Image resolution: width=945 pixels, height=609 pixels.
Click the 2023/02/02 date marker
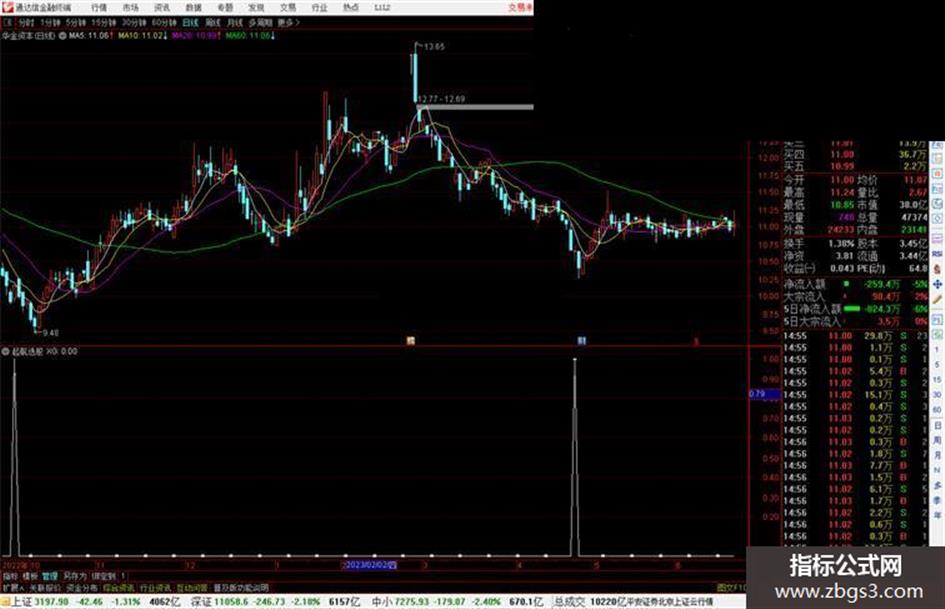coord(369,565)
